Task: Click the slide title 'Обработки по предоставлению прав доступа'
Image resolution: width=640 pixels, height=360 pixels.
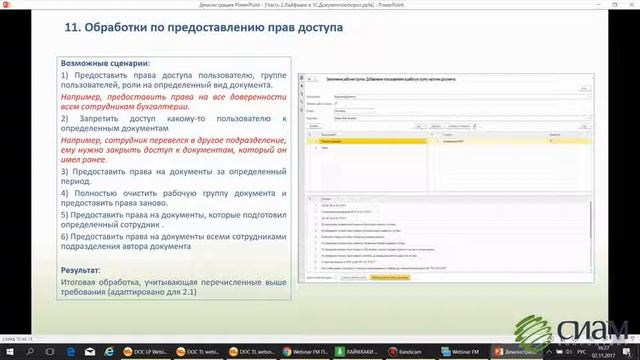Action: pos(214,27)
